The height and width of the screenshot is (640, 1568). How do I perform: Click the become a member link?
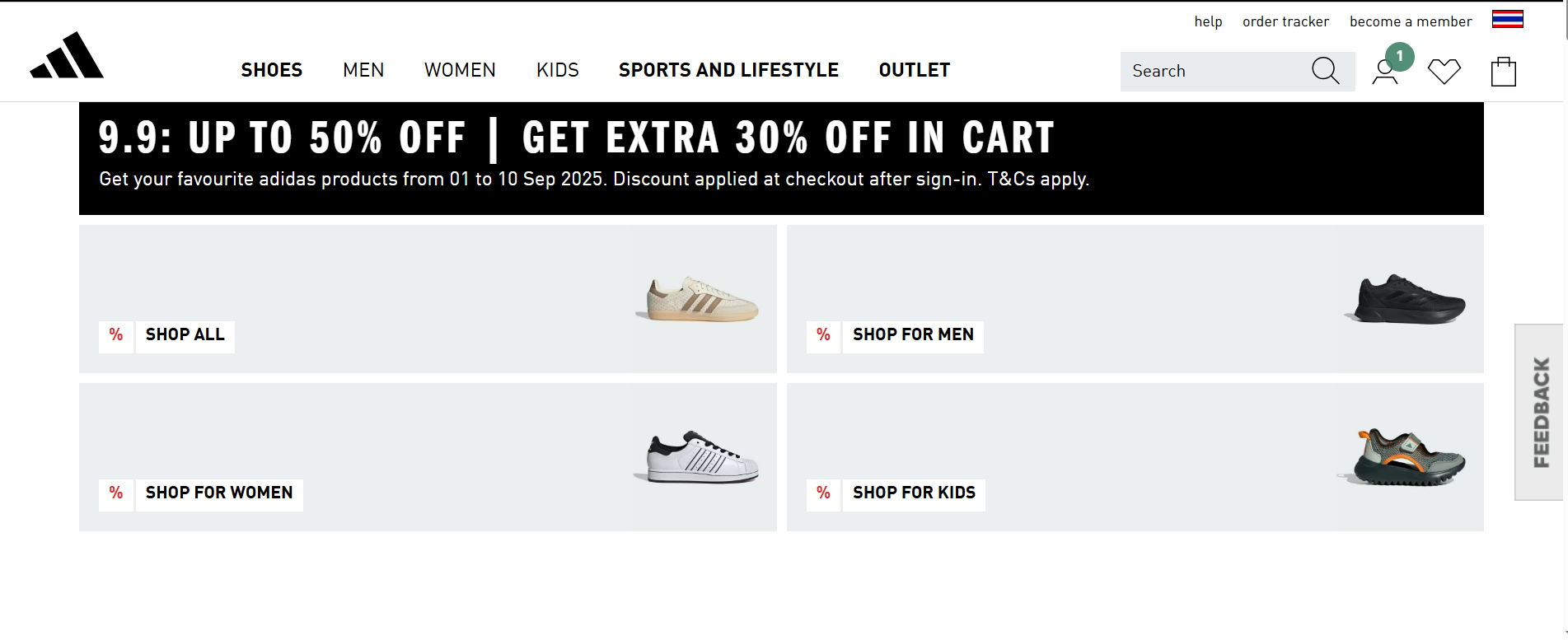1411,21
